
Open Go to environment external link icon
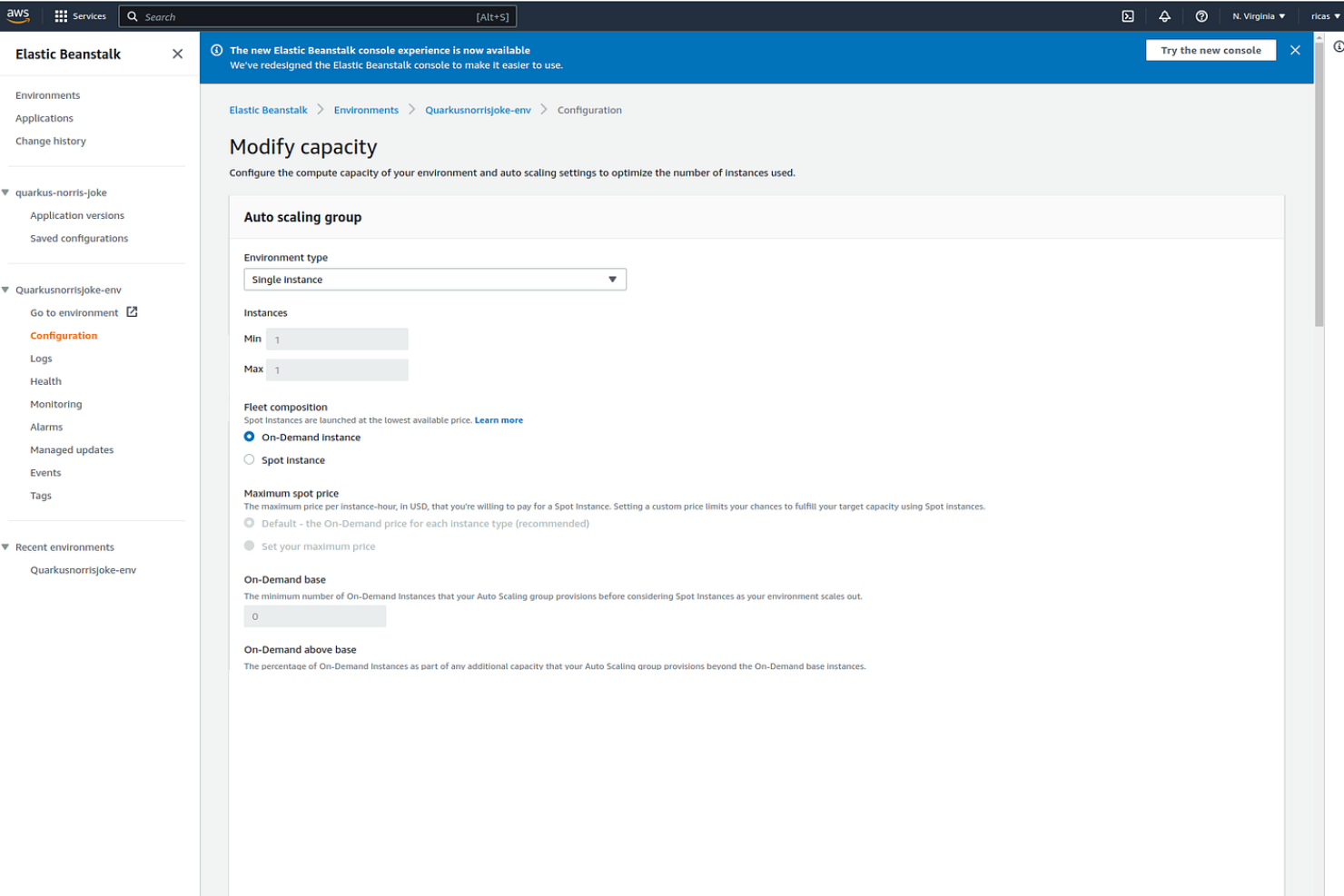click(x=132, y=311)
